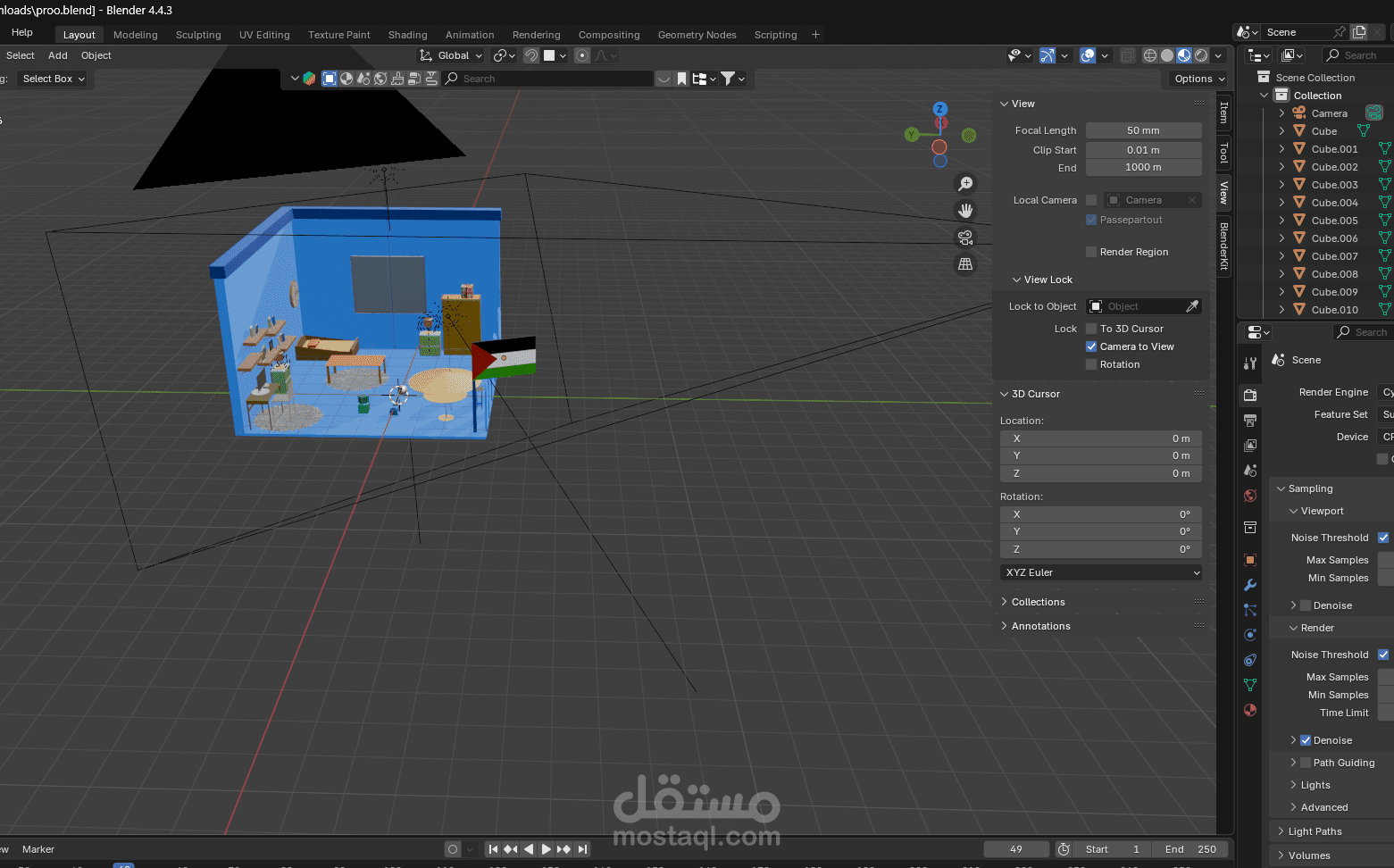Image resolution: width=1394 pixels, height=868 pixels.
Task: Open the View Layer properties tab icon
Action: coord(1250,445)
